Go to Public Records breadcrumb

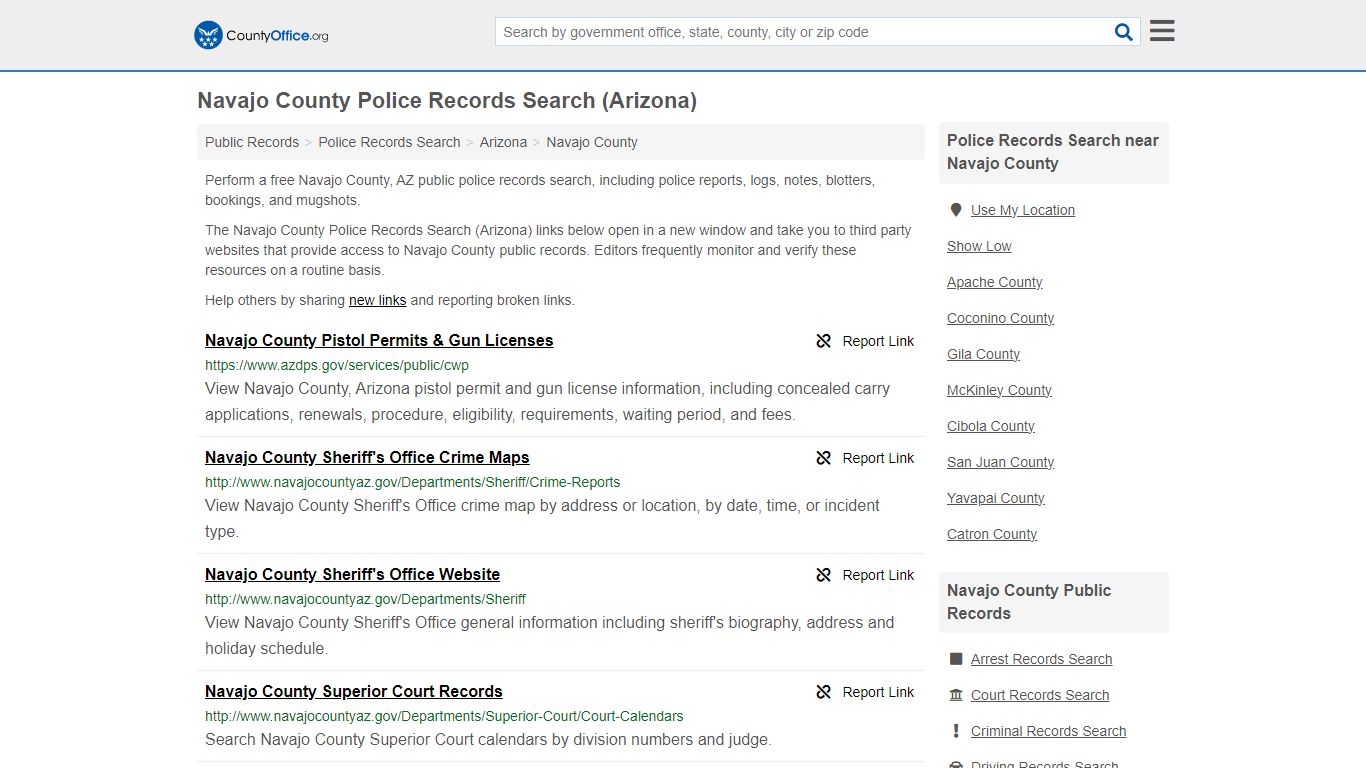pyautogui.click(x=252, y=142)
